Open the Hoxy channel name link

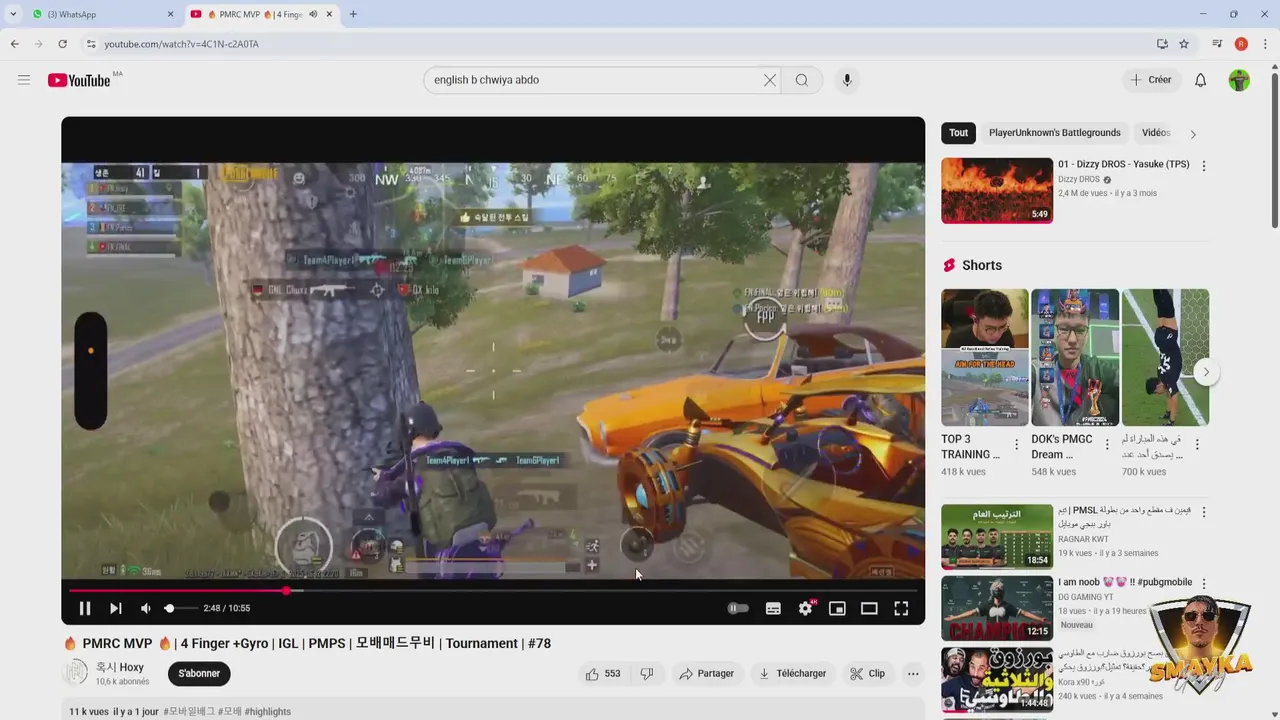(120, 667)
